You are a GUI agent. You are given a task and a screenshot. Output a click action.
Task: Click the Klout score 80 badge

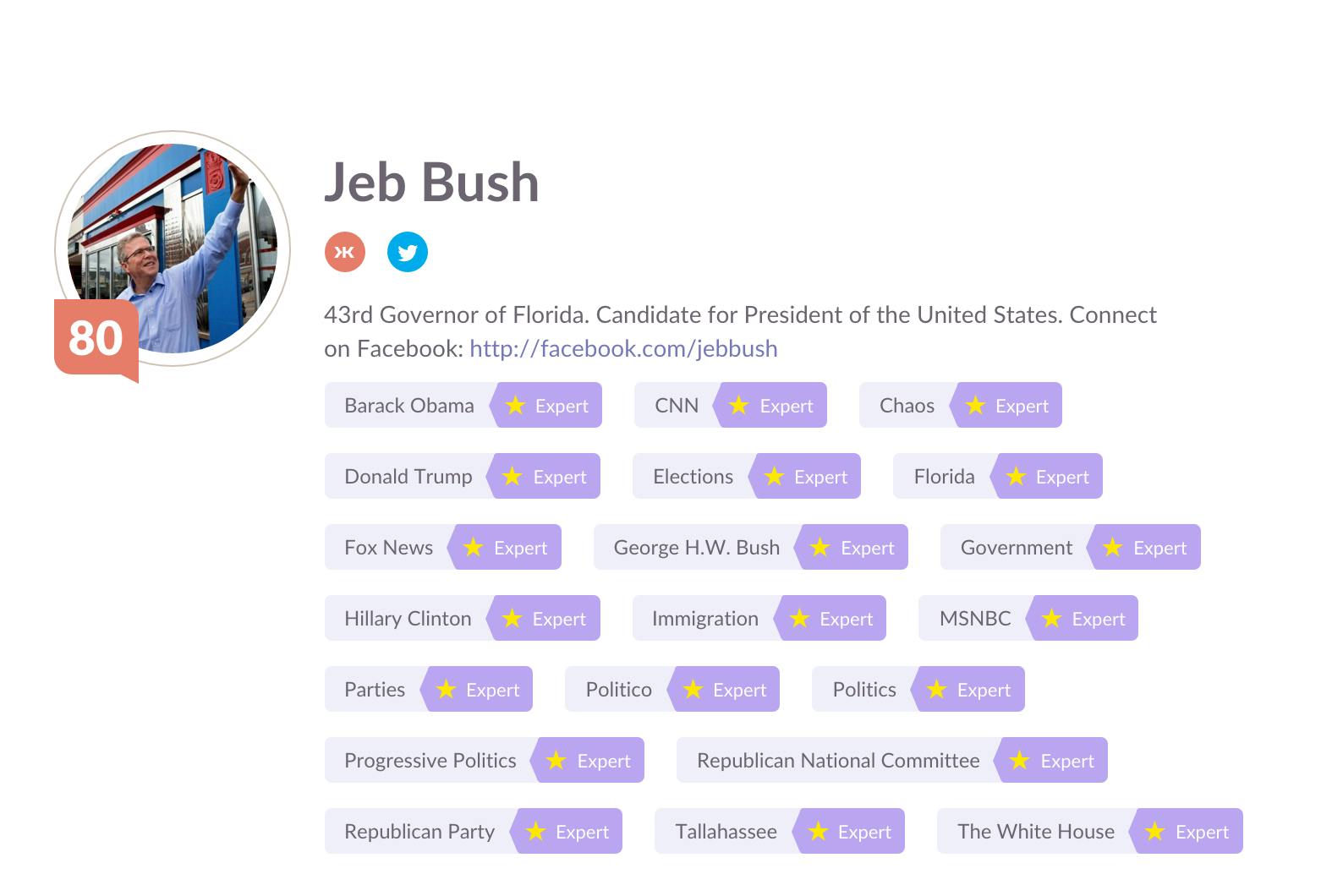tap(96, 337)
